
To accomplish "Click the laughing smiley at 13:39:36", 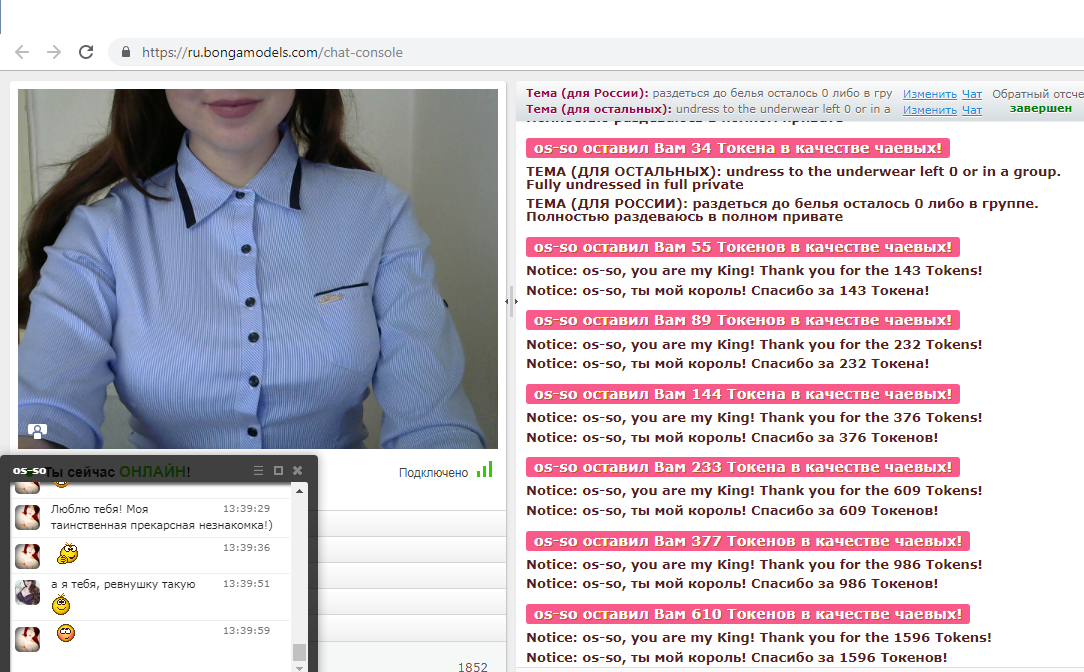I will point(66,553).
